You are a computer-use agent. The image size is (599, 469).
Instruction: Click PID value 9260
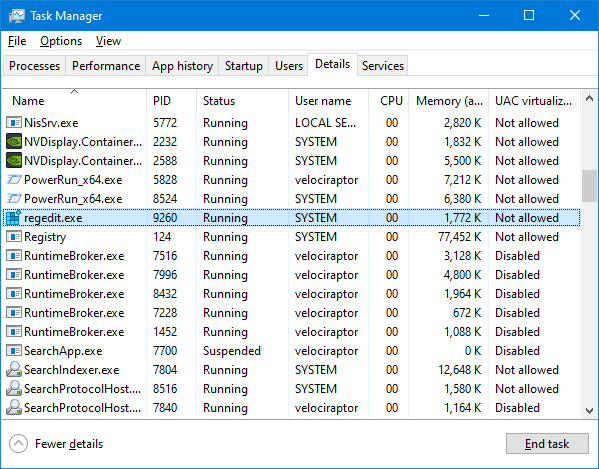coord(165,218)
